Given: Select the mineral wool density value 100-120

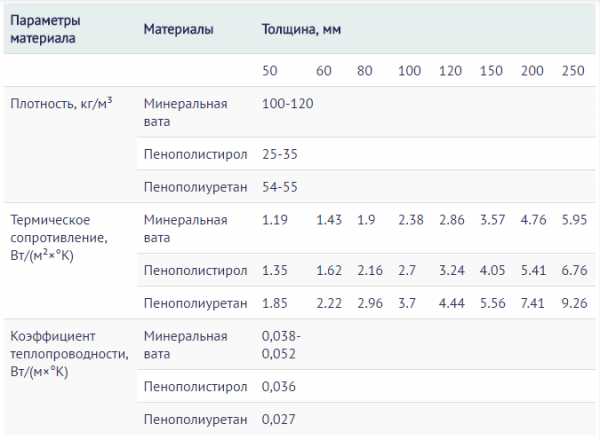Looking at the screenshot, I should click(x=287, y=104).
